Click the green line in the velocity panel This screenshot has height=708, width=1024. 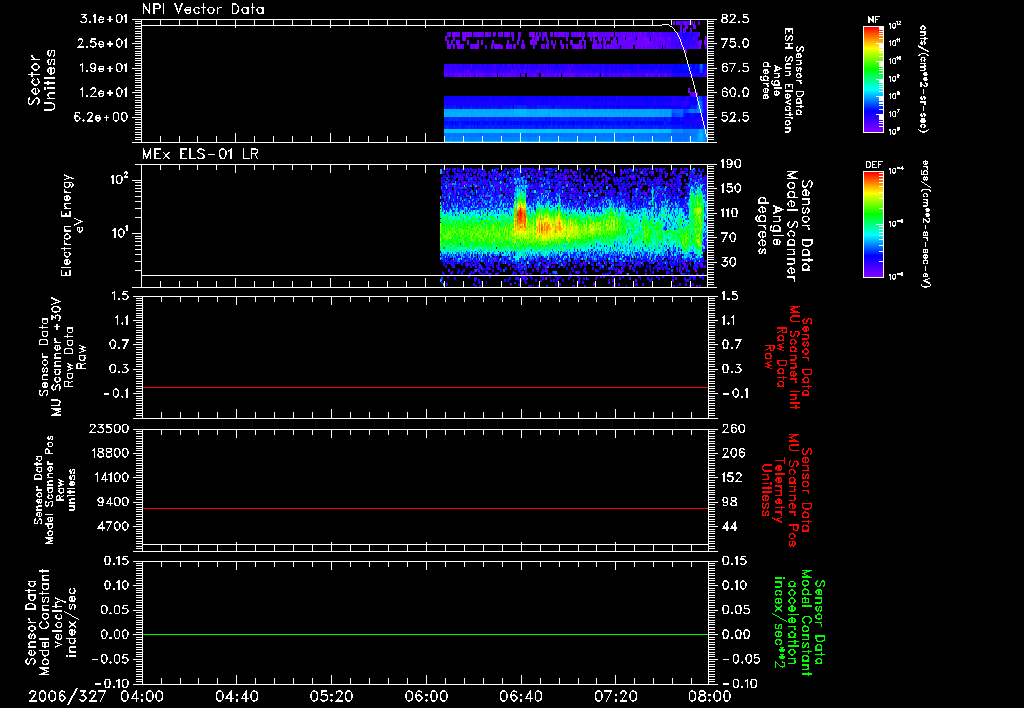424,634
